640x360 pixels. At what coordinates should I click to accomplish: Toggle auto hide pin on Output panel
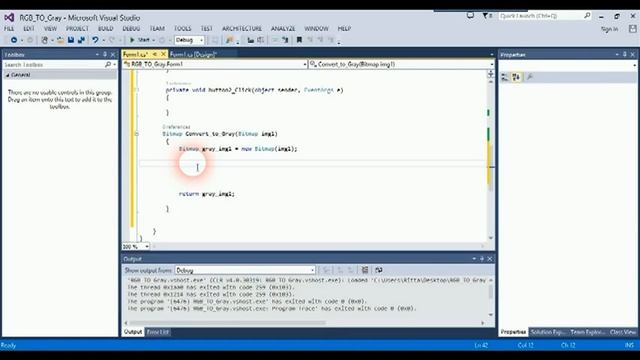[482, 258]
